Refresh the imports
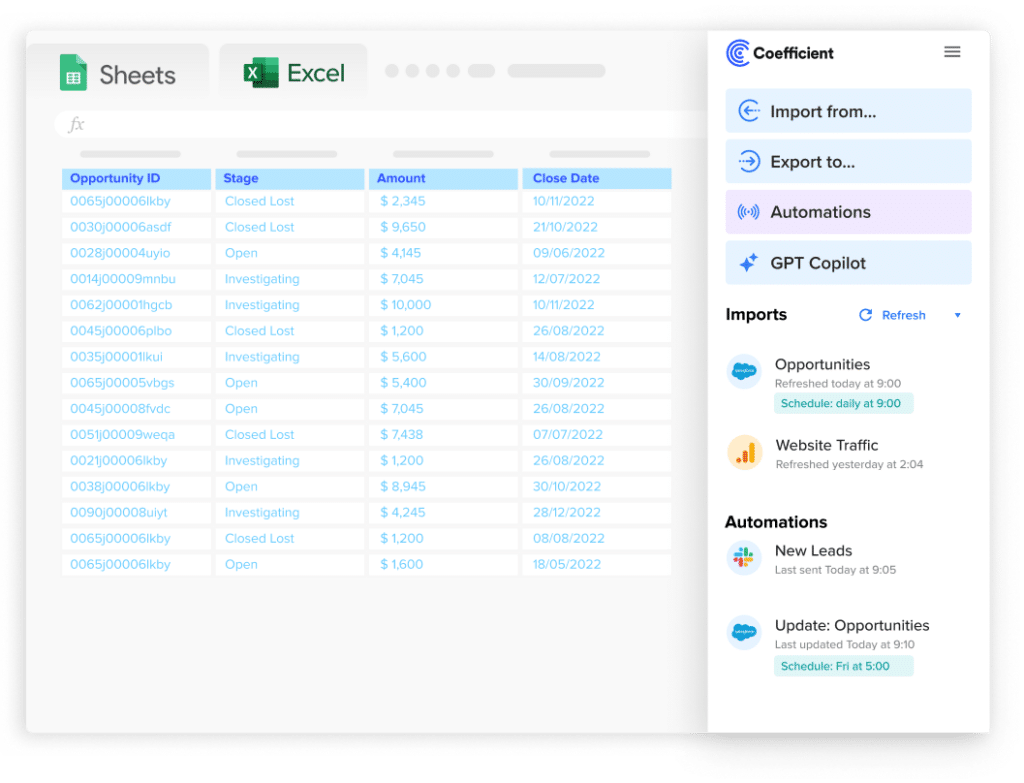The width and height of the screenshot is (1024, 783). pyautogui.click(x=892, y=315)
